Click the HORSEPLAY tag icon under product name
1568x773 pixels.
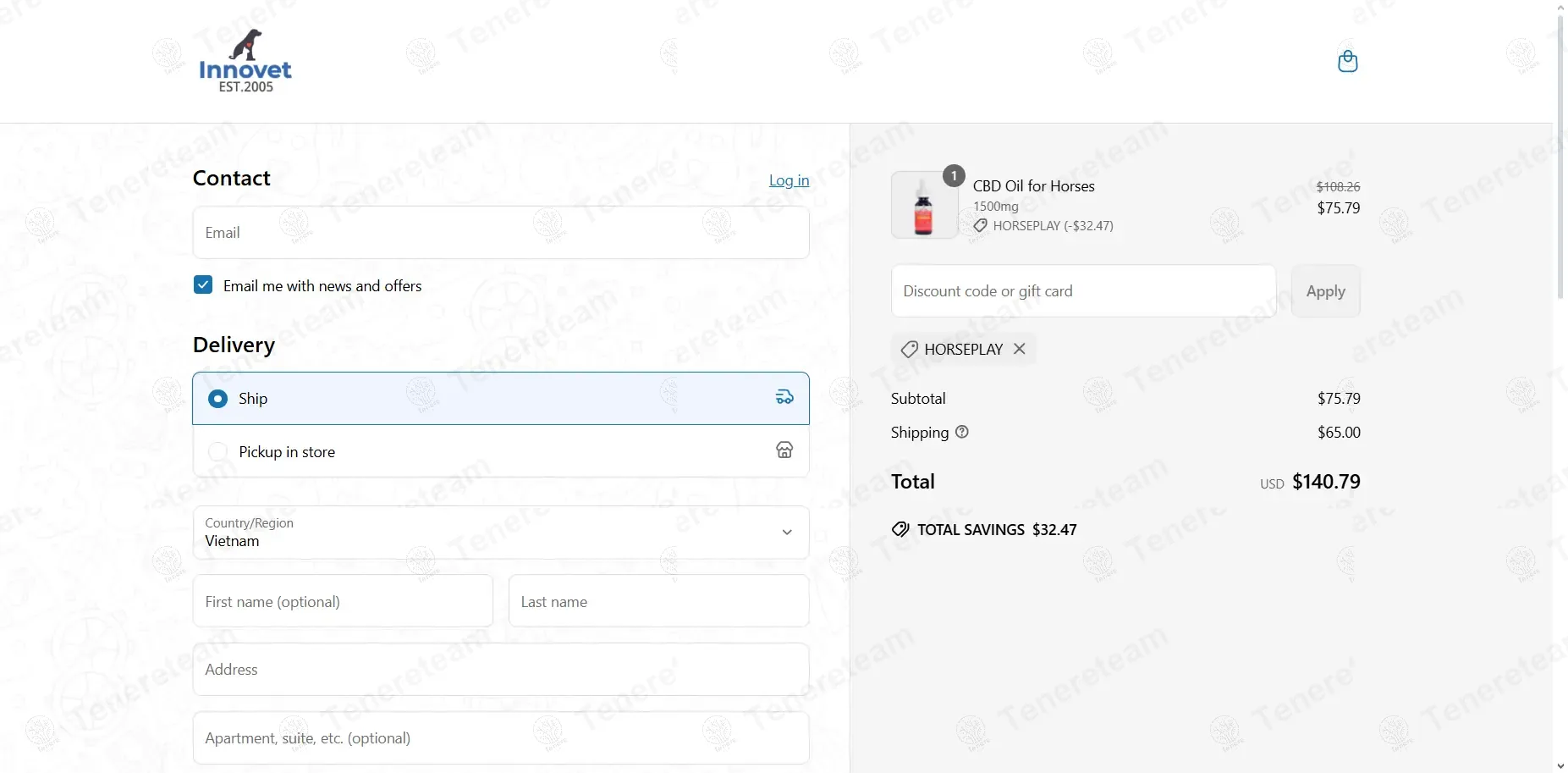point(980,226)
